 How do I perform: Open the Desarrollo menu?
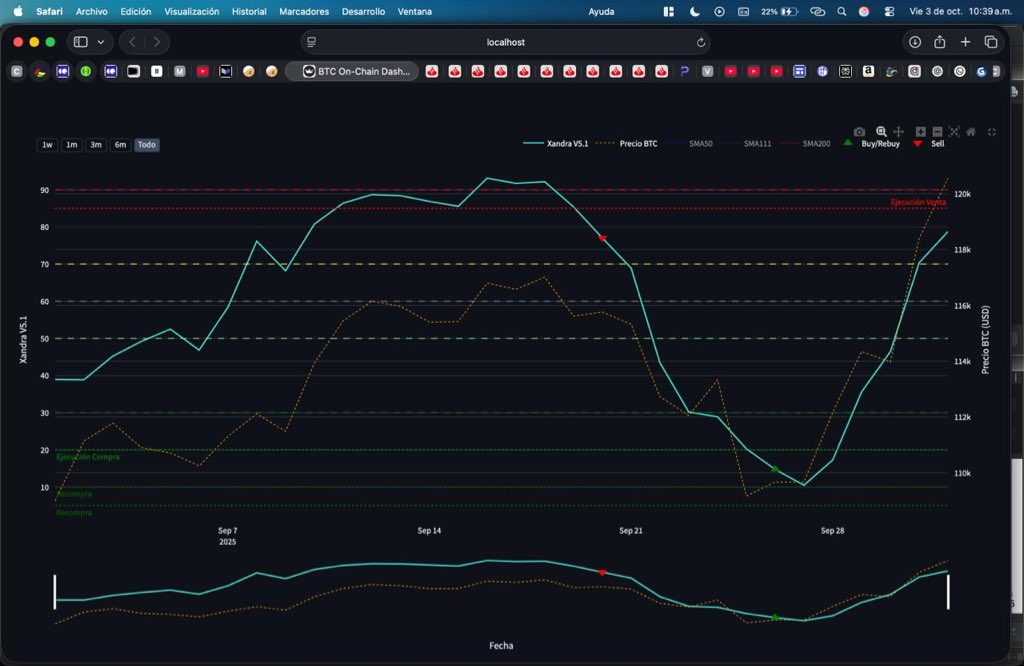(363, 12)
